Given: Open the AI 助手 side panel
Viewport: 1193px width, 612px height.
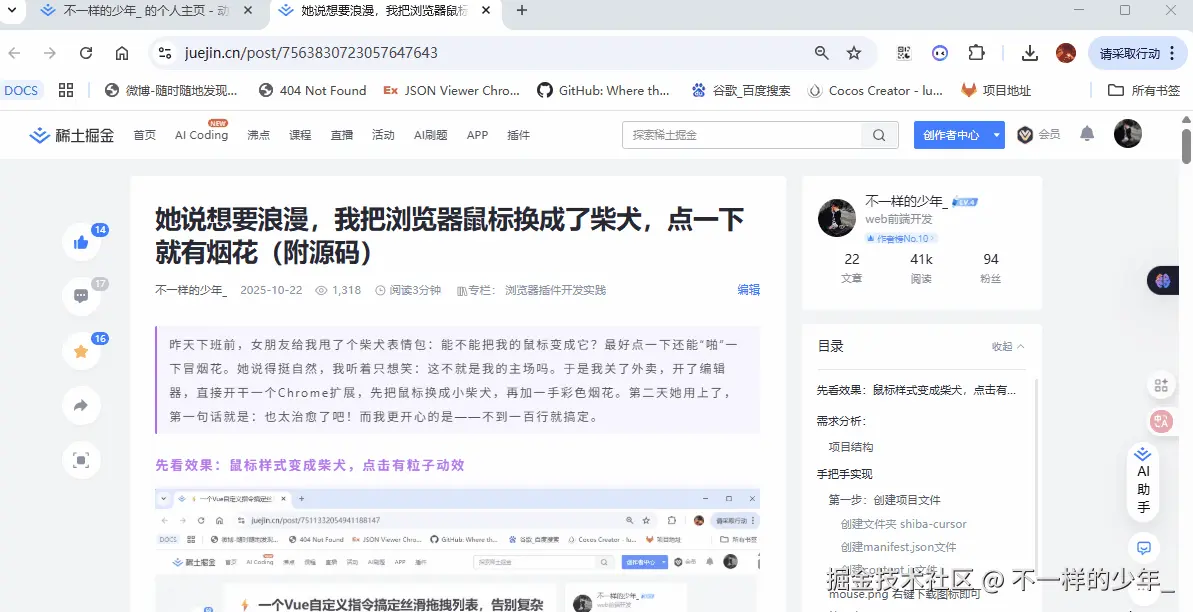Looking at the screenshot, I should click(1143, 480).
